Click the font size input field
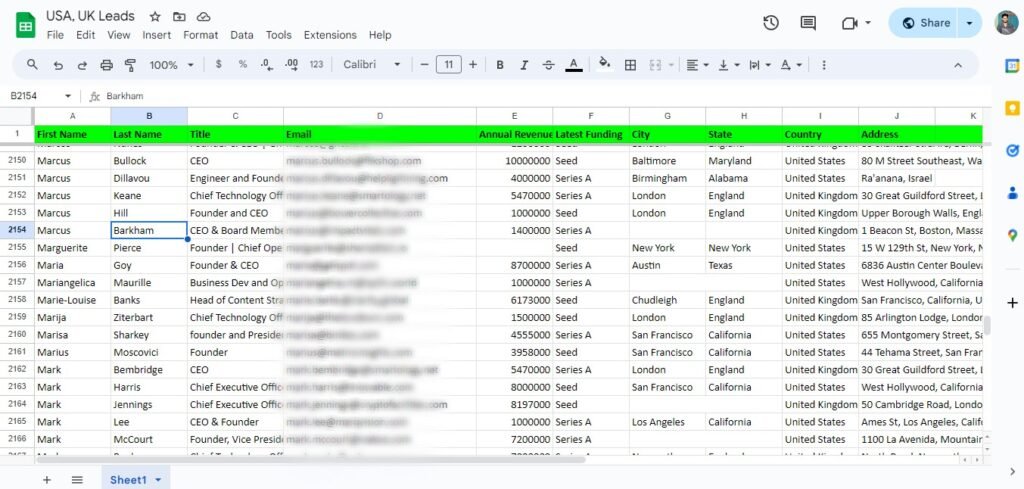 (x=448, y=65)
